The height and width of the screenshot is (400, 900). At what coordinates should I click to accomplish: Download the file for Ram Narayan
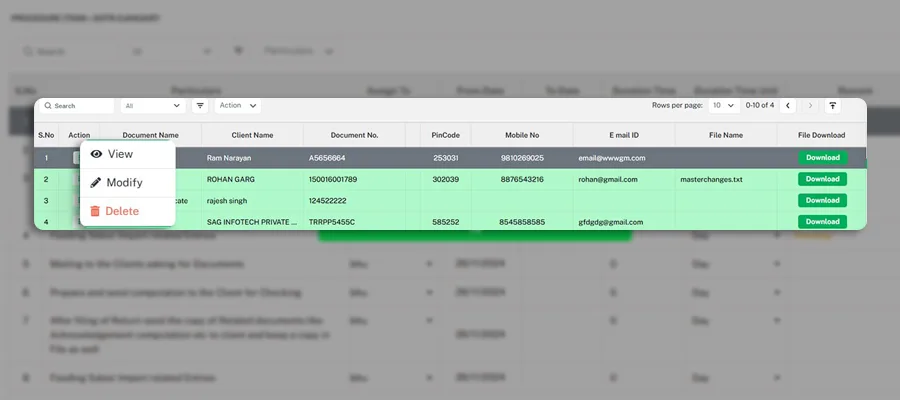pos(823,158)
